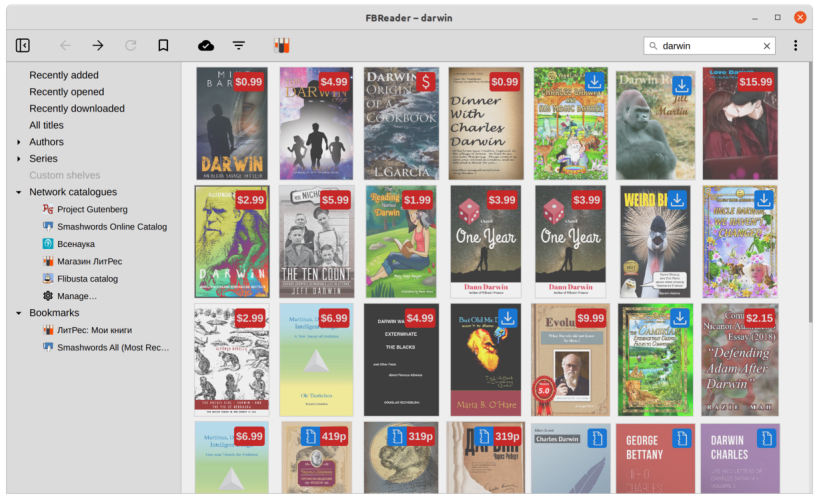This screenshot has width=819, height=500.
Task: Collapse the Network catalogues node
Action: 19,192
